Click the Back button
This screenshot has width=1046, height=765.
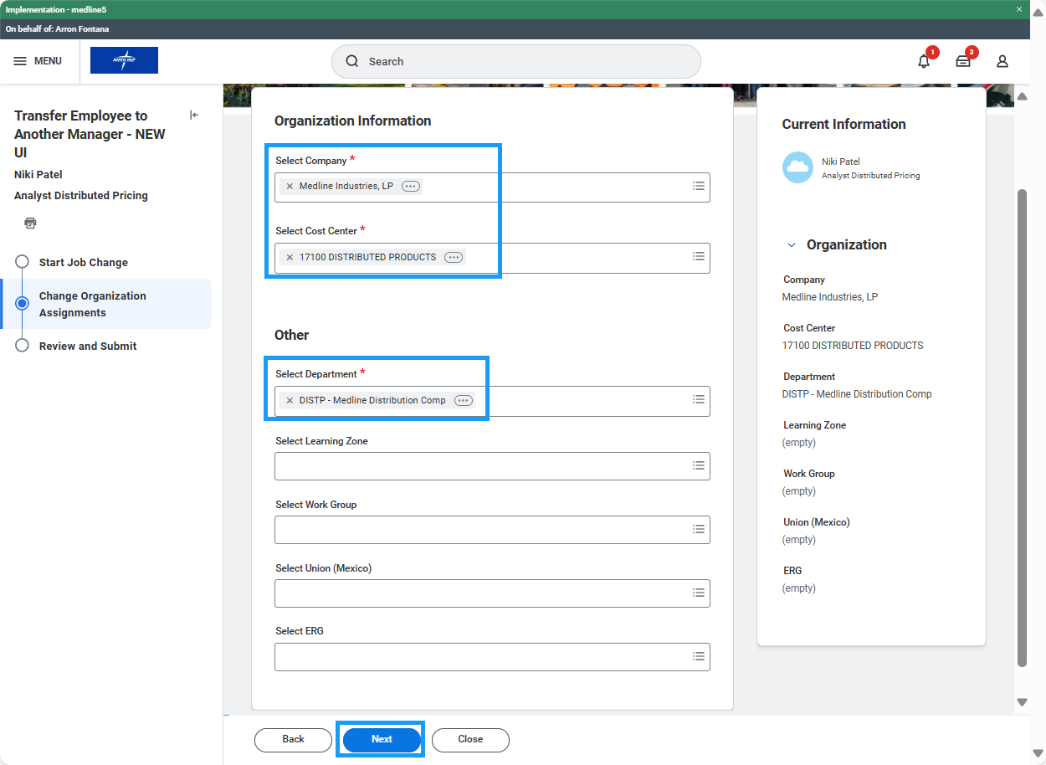tap(293, 739)
